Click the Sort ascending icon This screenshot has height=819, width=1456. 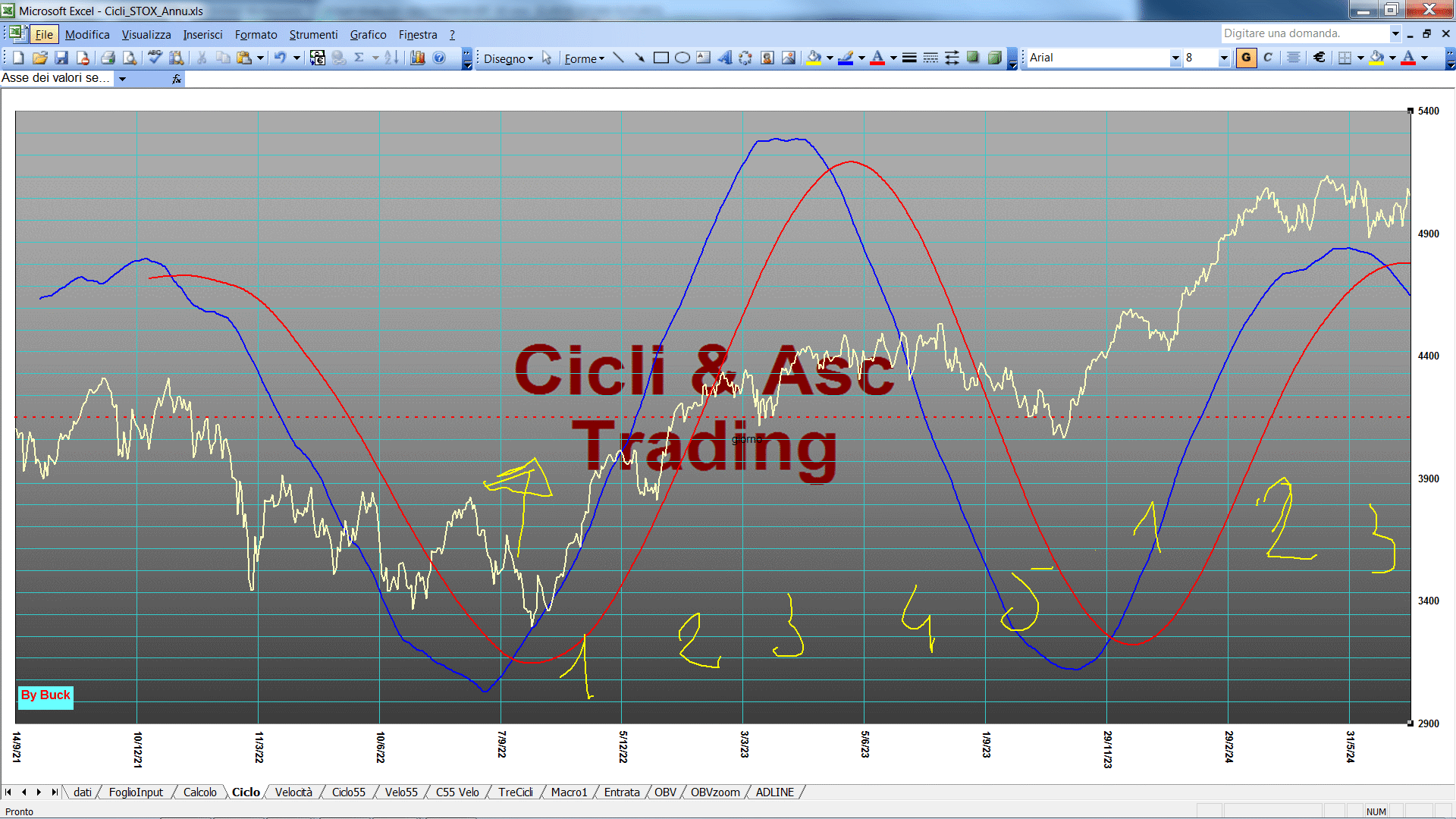point(391,58)
